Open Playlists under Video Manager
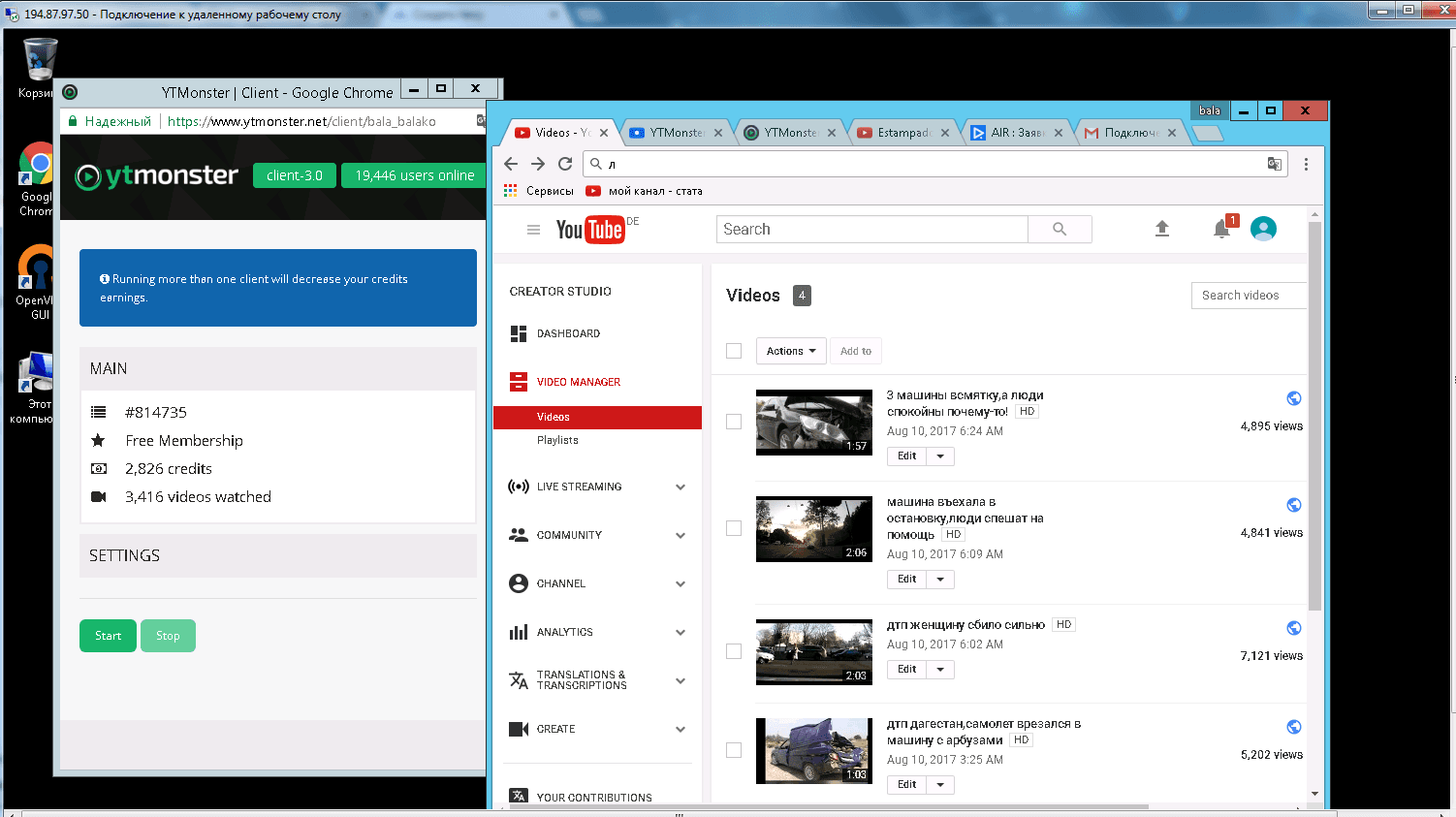The image size is (1456, 817). (x=557, y=440)
